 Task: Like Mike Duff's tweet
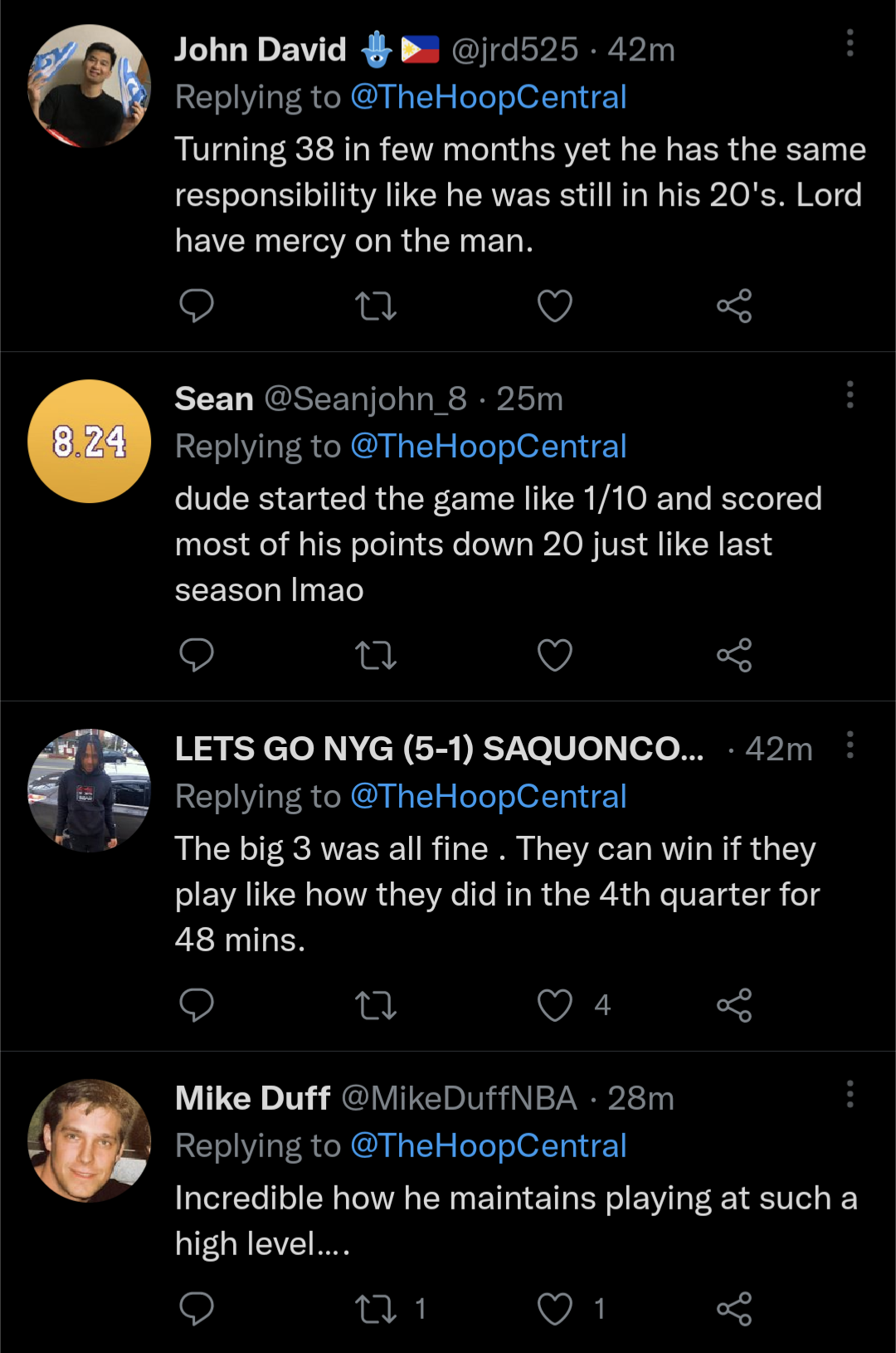(555, 1309)
